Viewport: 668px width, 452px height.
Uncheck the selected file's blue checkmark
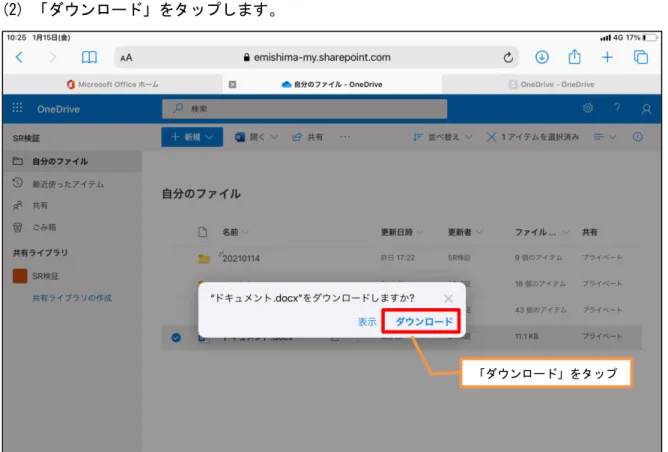176,337
